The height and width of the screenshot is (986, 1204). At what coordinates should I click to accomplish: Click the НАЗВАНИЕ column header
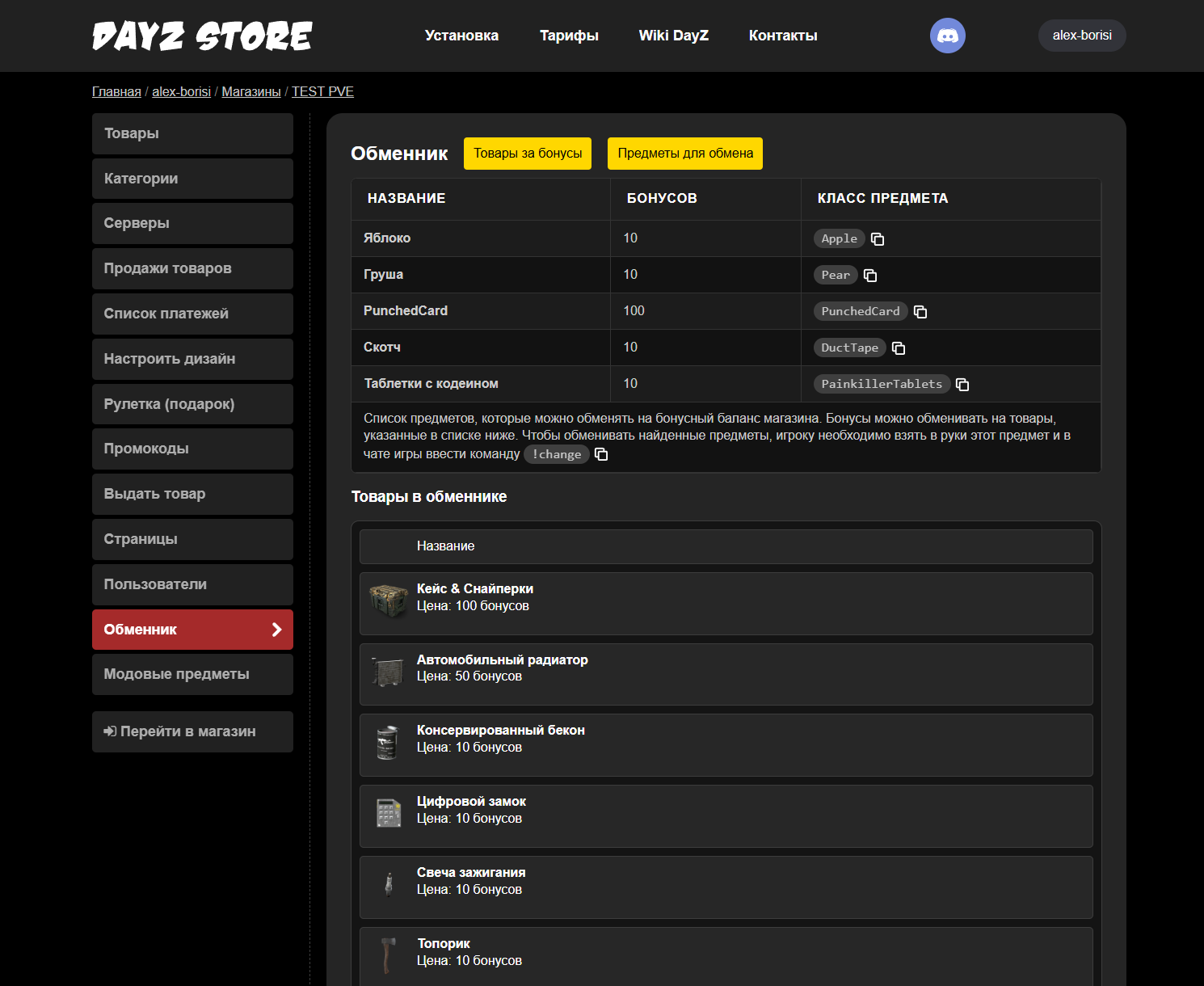[406, 199]
